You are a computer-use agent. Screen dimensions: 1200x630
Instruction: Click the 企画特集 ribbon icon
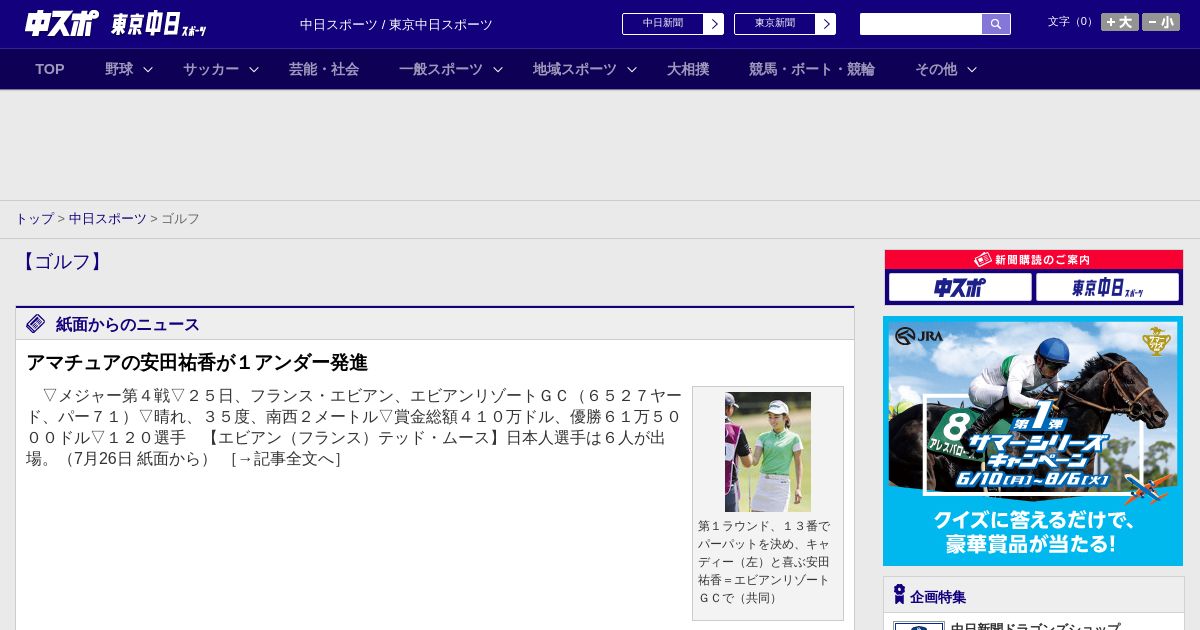pos(899,595)
